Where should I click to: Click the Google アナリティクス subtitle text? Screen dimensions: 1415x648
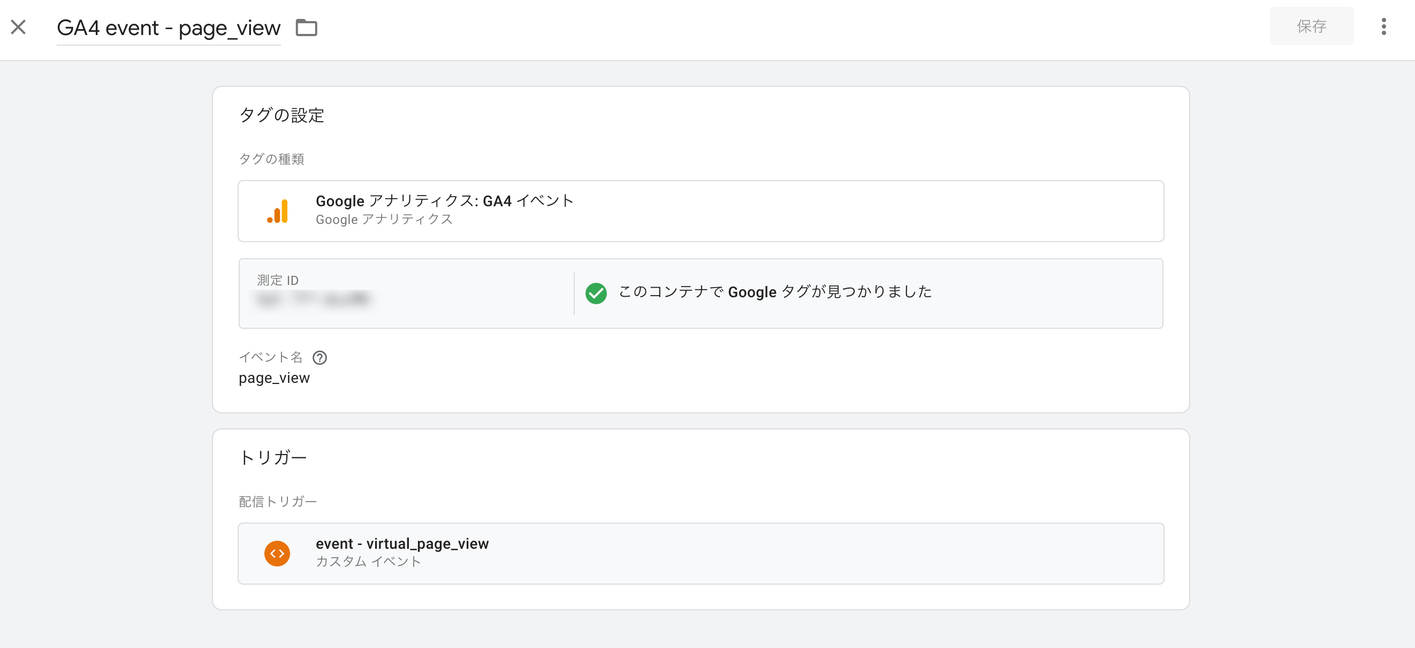(384, 219)
